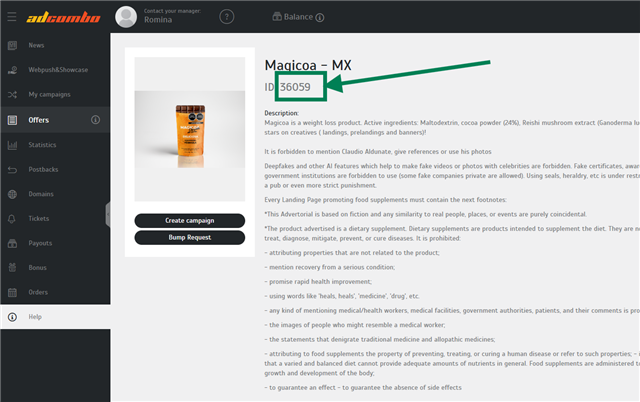Click 'Every Landing Page promoting food supplements' line
The width and height of the screenshot is (640, 402).
(385, 200)
